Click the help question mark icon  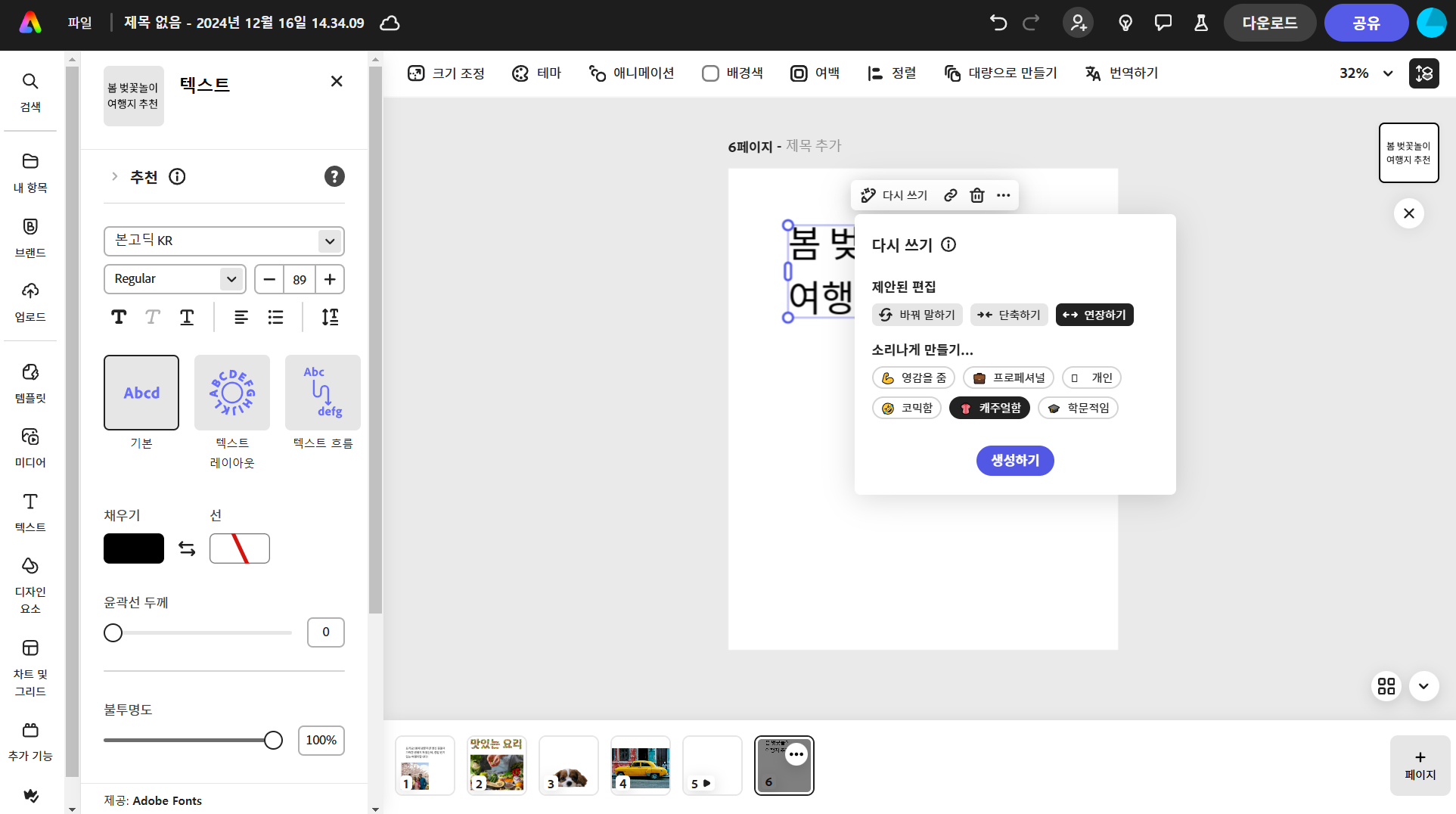[334, 176]
